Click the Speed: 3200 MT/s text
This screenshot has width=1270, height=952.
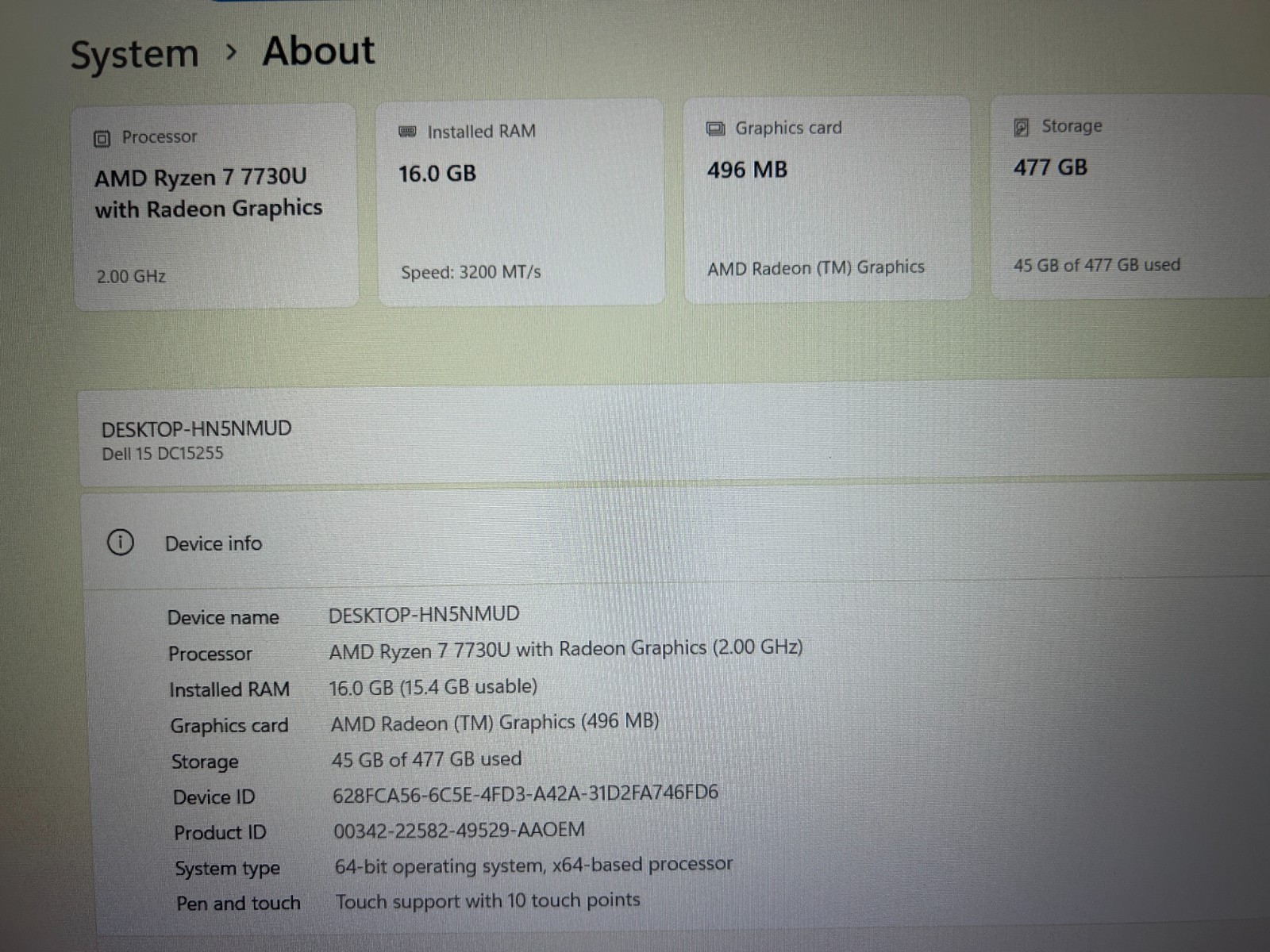471,272
